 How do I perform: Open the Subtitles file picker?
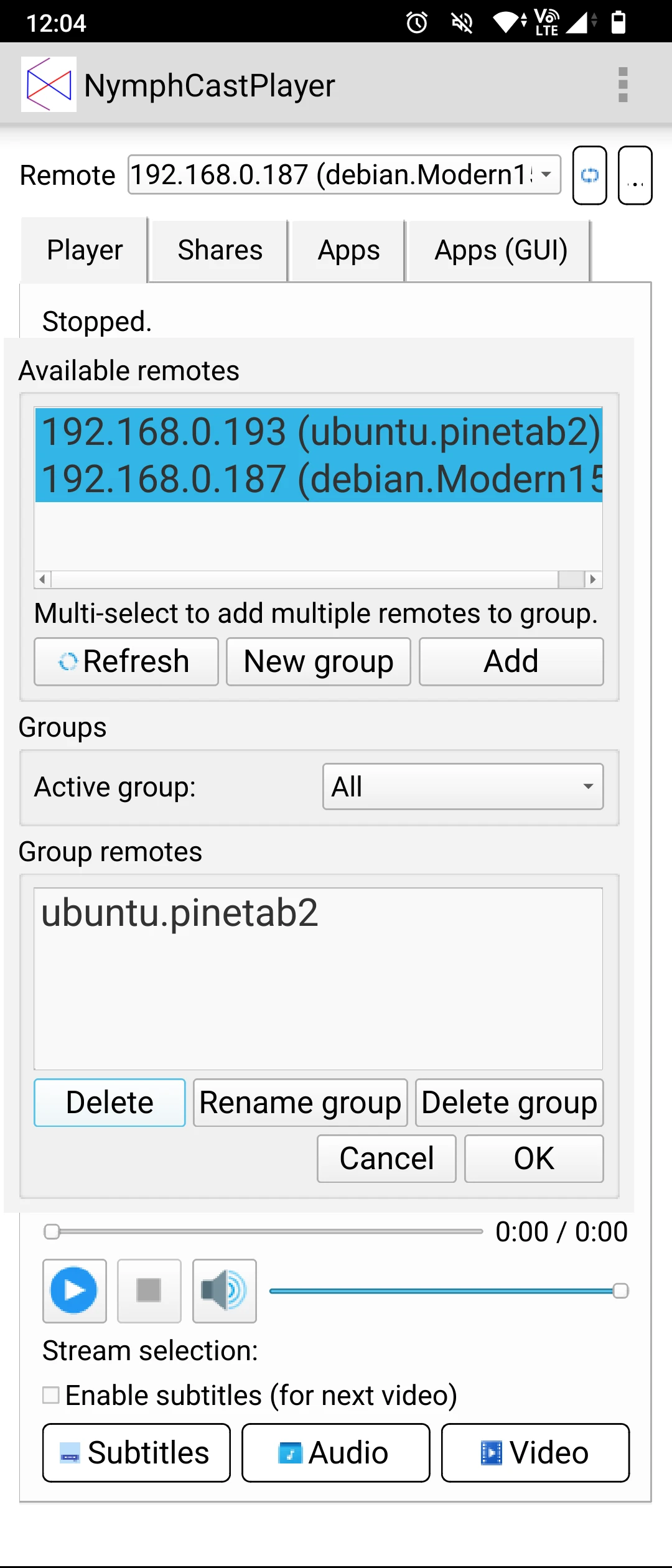point(136,1452)
